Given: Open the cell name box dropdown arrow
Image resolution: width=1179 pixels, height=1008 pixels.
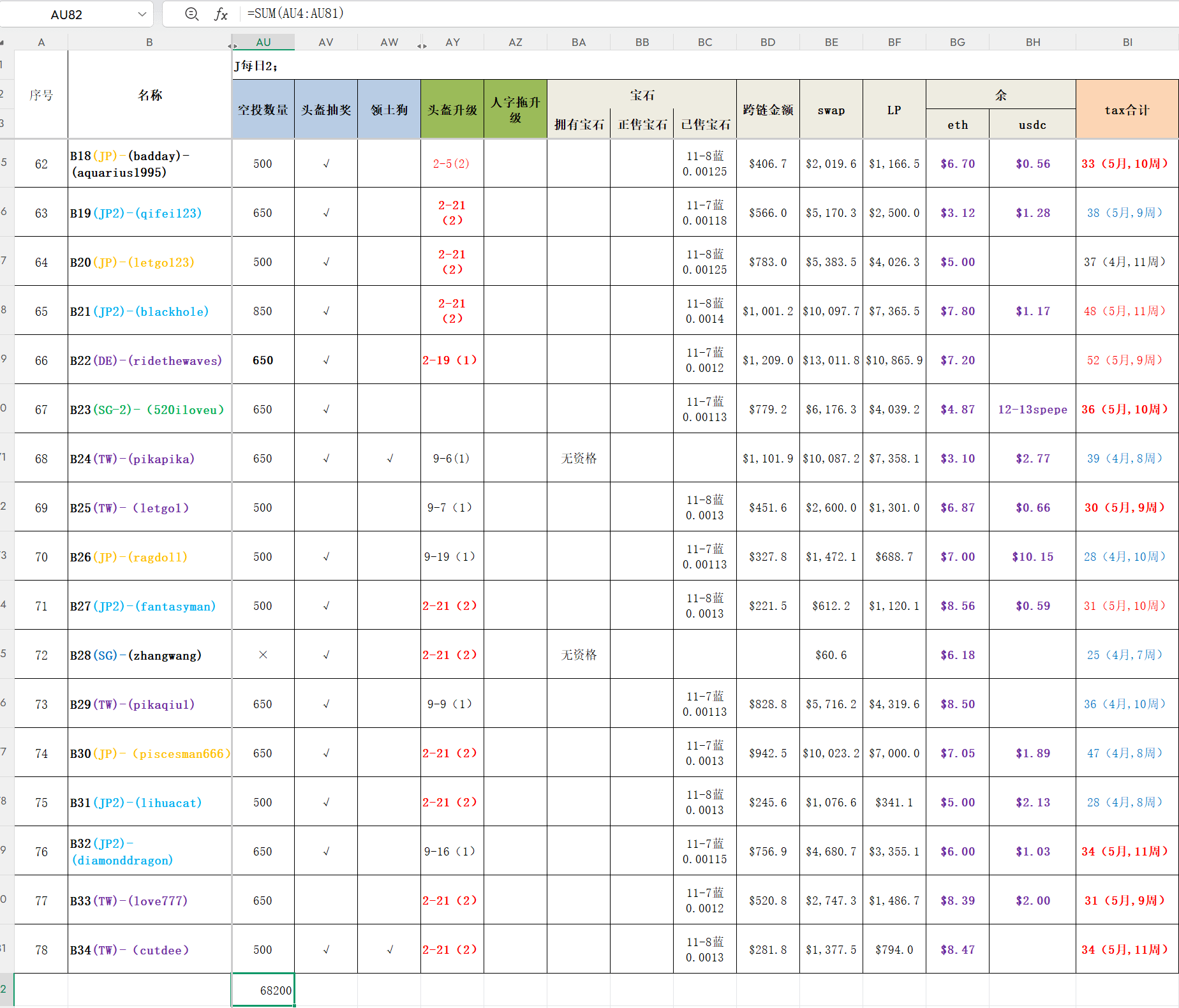Looking at the screenshot, I should tap(142, 14).
